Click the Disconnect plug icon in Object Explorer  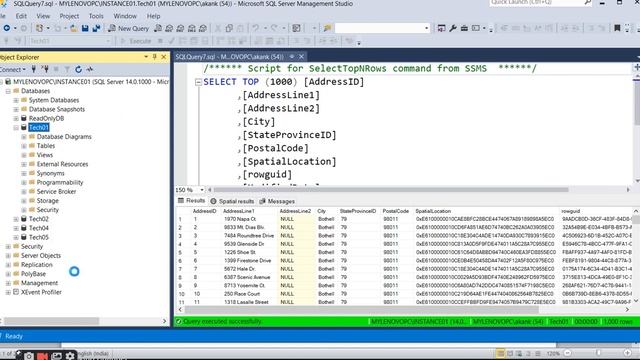46,69
